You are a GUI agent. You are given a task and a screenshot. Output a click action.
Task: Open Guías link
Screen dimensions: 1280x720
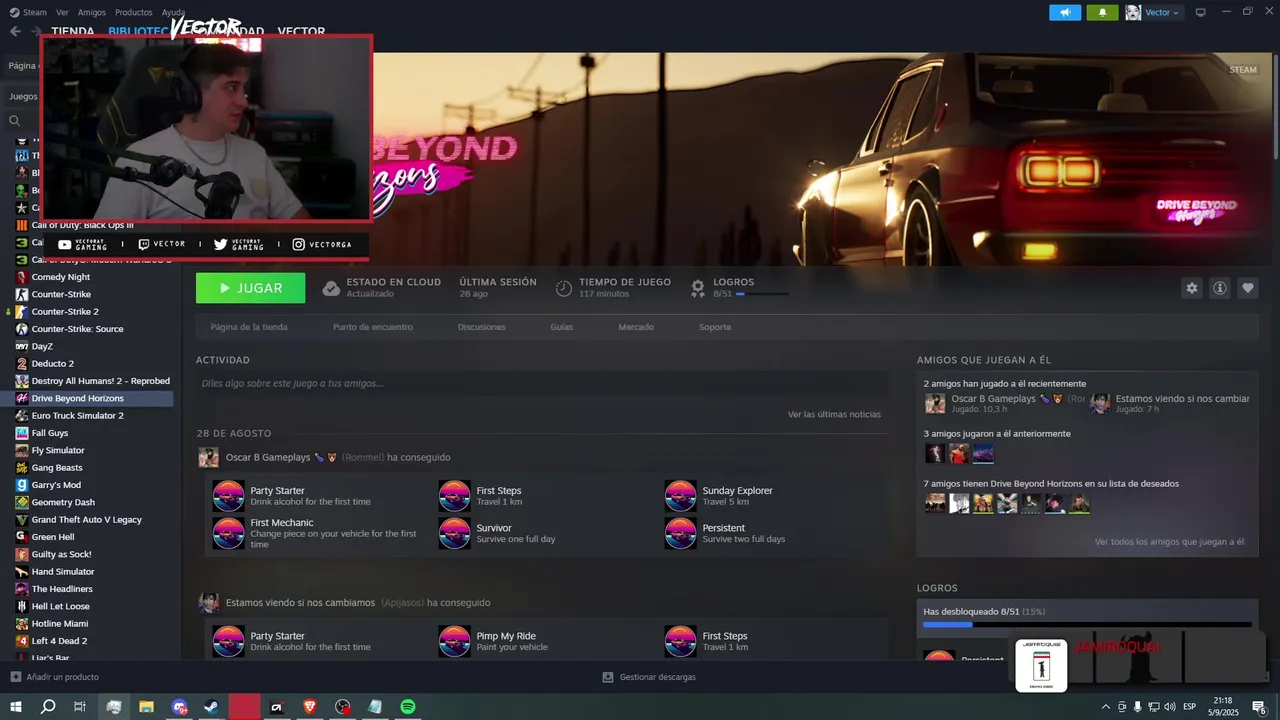tap(562, 327)
